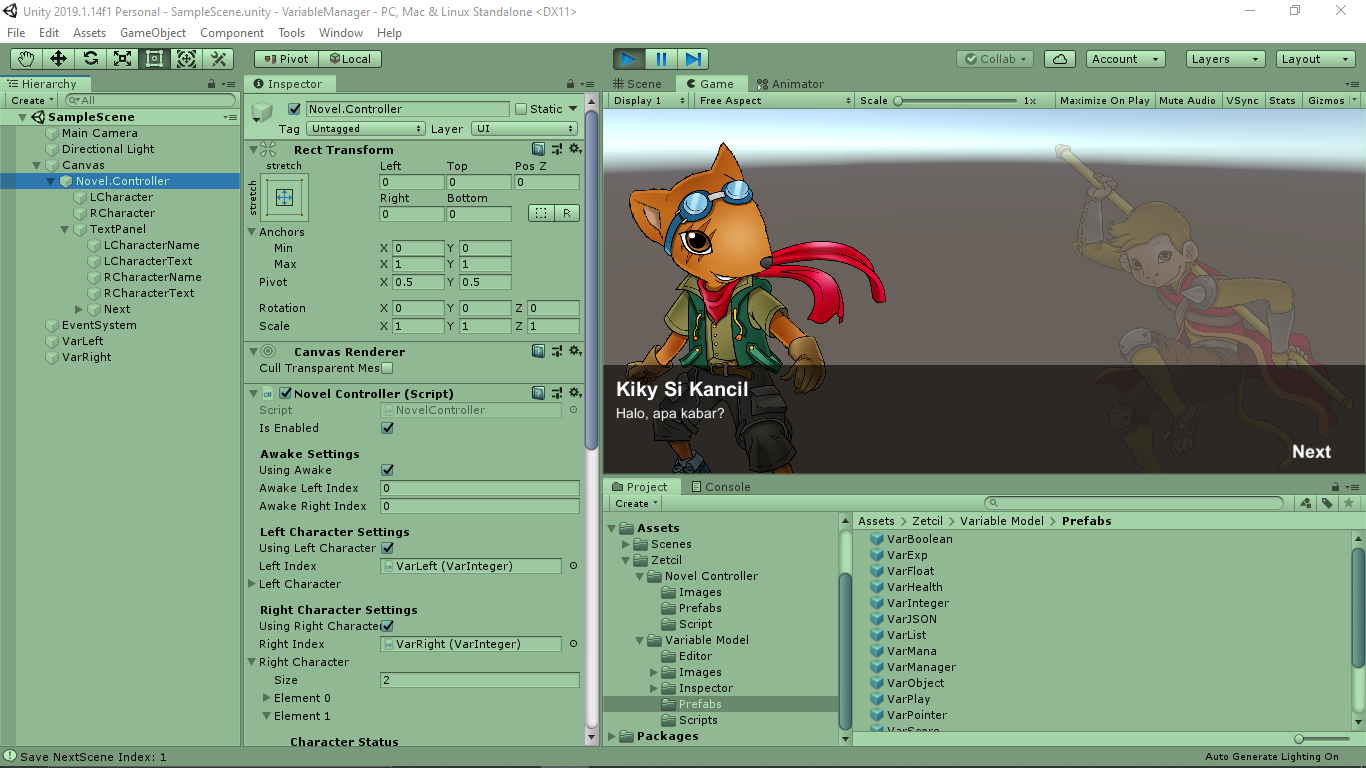Viewport: 1366px width, 768px height.
Task: Open the Free Aspect dropdown
Action: 773,100
